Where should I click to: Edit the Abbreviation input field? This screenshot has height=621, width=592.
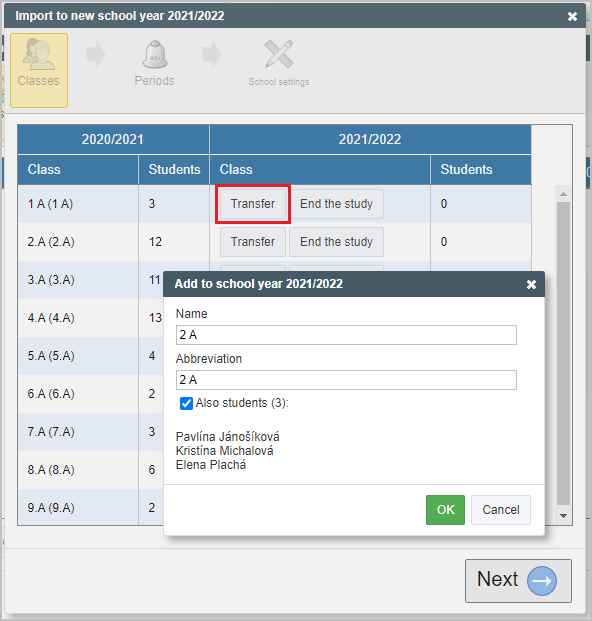[346, 380]
